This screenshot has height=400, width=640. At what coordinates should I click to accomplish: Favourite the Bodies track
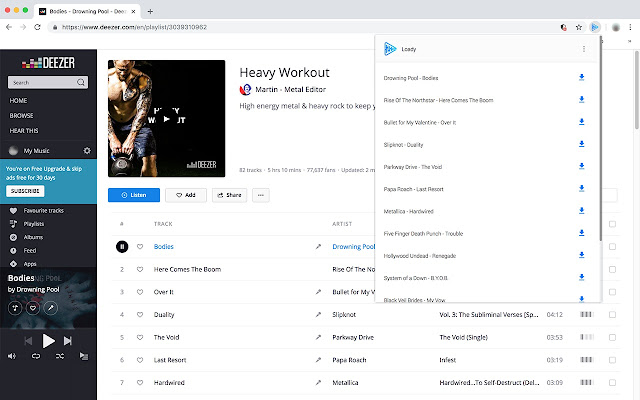point(140,247)
